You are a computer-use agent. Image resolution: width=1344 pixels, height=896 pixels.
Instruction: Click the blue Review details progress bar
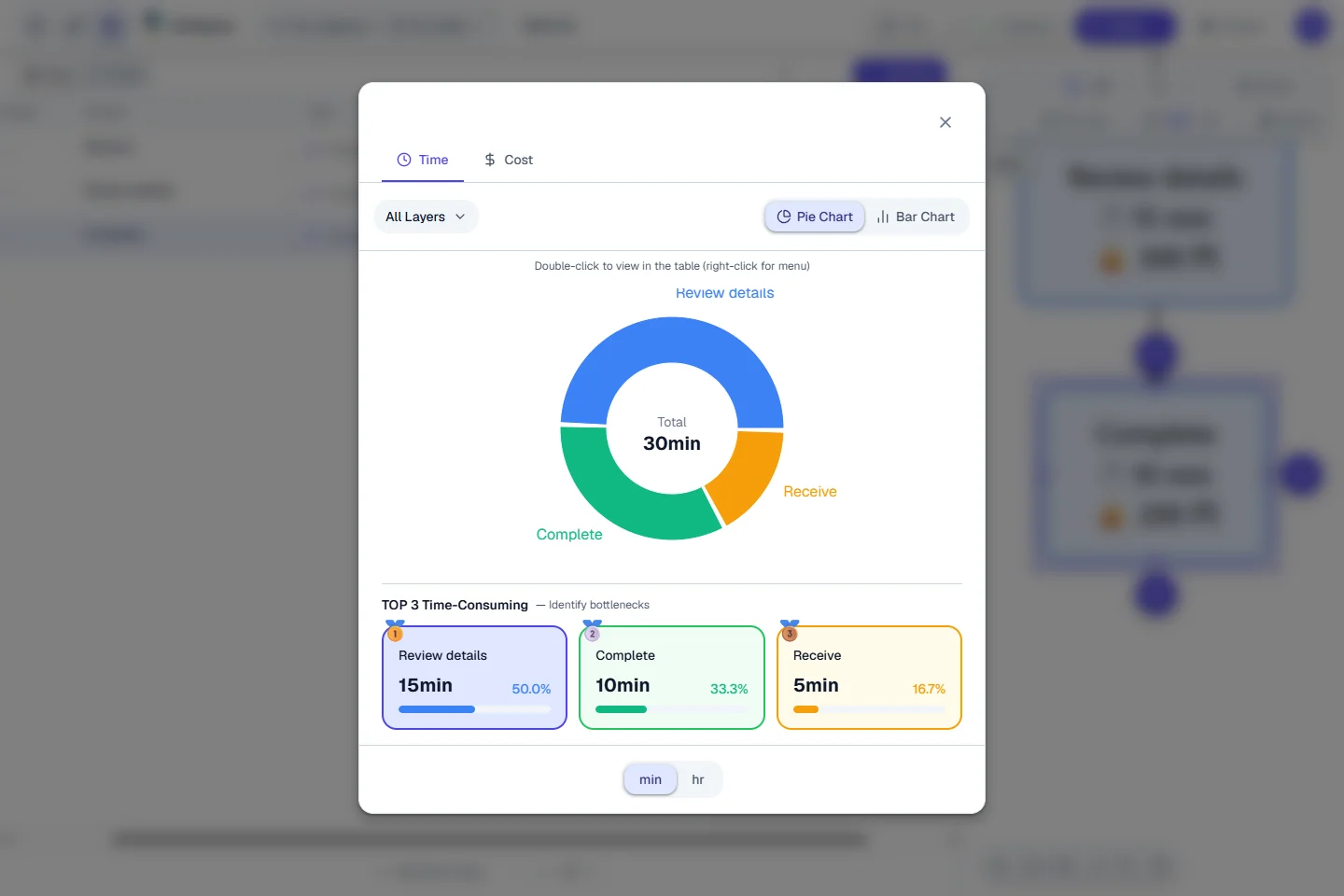pos(474,709)
